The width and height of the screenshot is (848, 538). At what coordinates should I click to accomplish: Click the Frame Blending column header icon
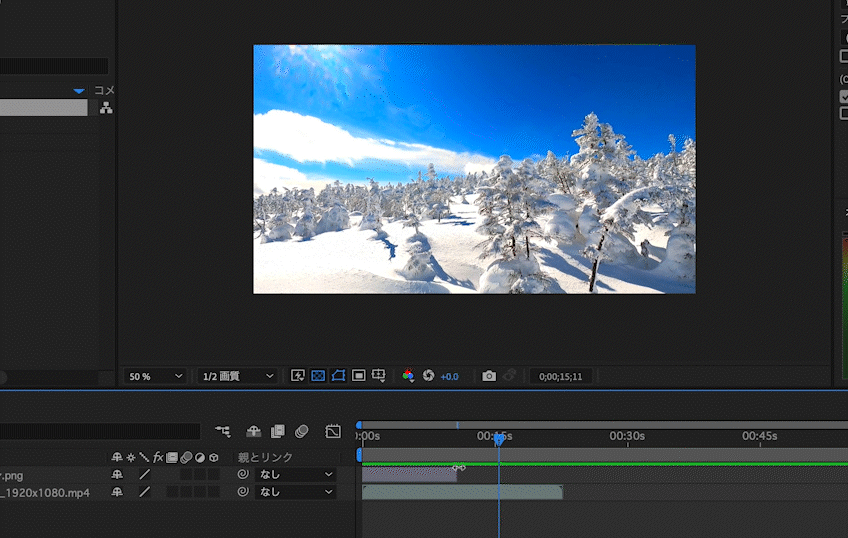click(172, 457)
